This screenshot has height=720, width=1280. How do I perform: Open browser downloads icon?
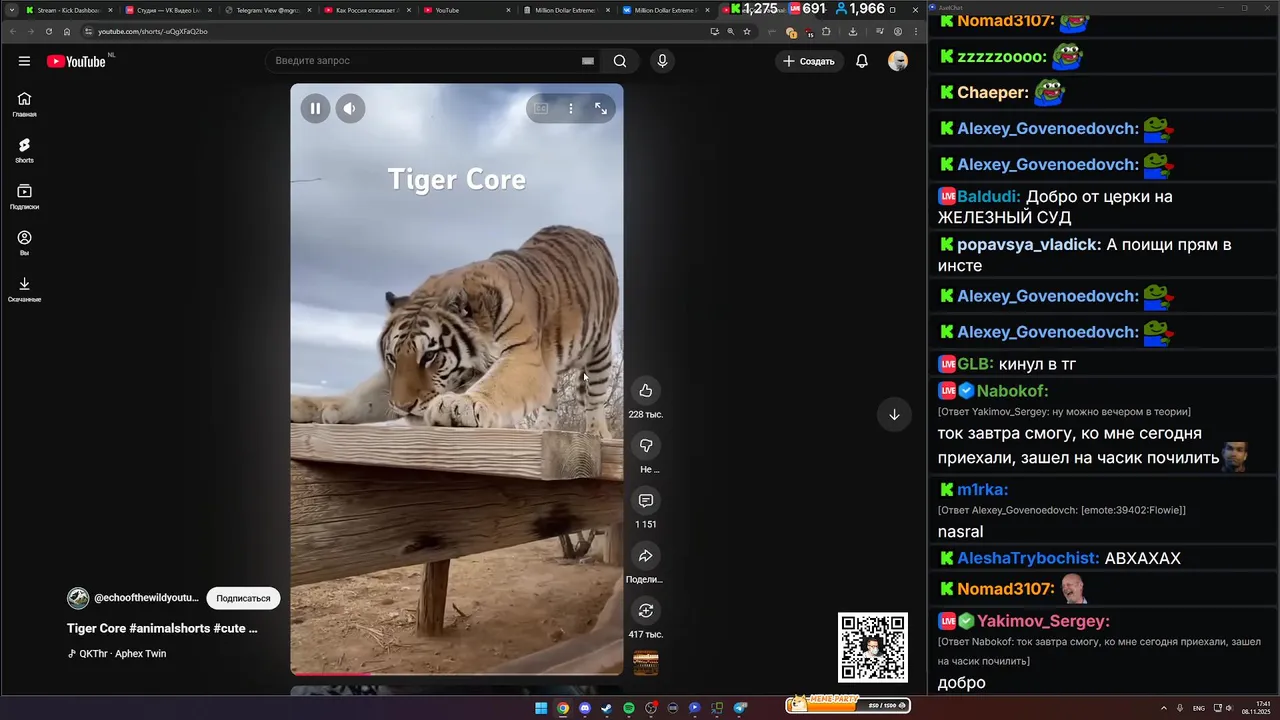coord(852,31)
